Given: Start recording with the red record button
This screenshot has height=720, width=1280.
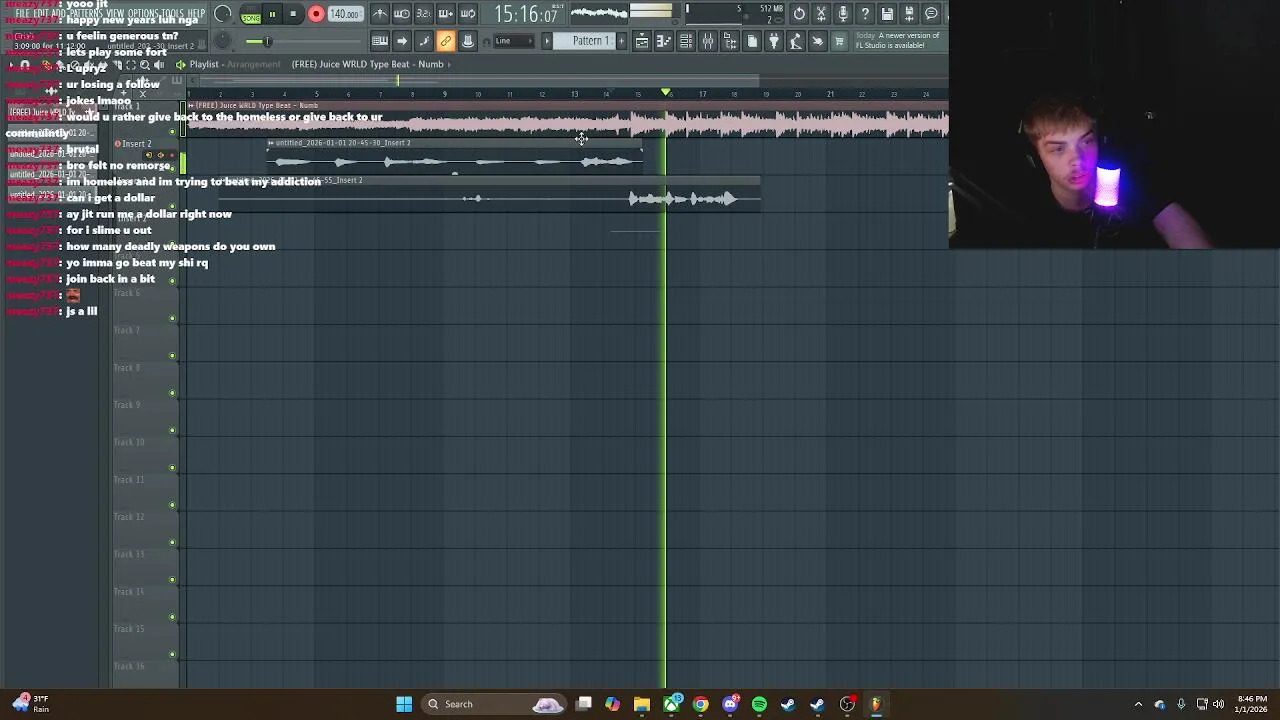Looking at the screenshot, I should click(316, 14).
